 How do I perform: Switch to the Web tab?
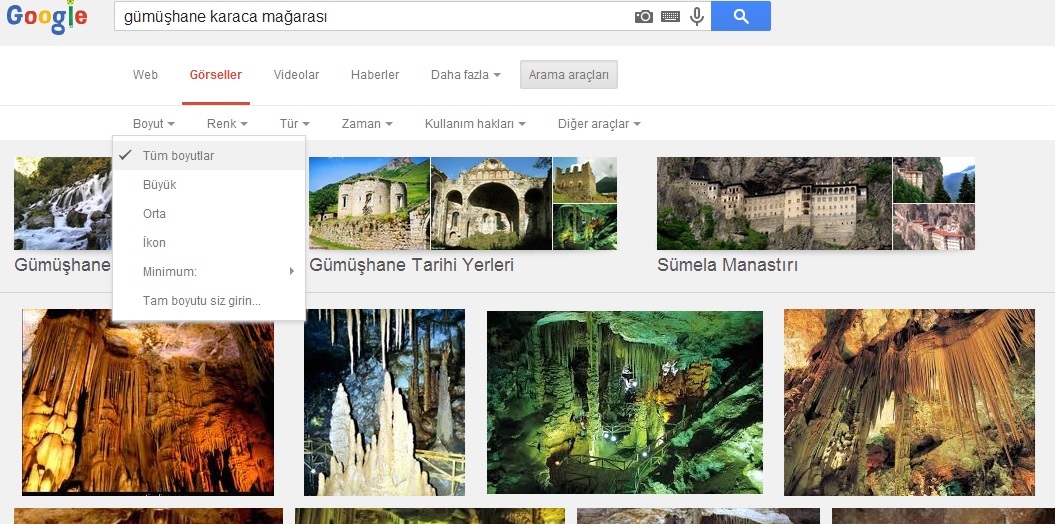click(145, 75)
